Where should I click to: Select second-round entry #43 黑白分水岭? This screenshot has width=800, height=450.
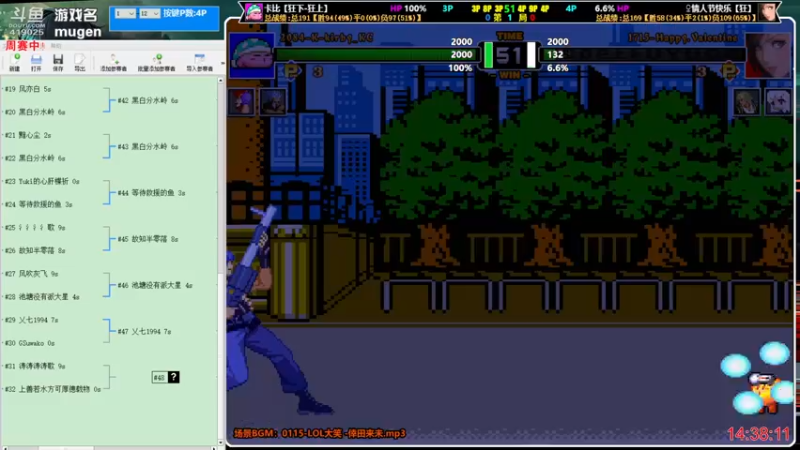148,146
